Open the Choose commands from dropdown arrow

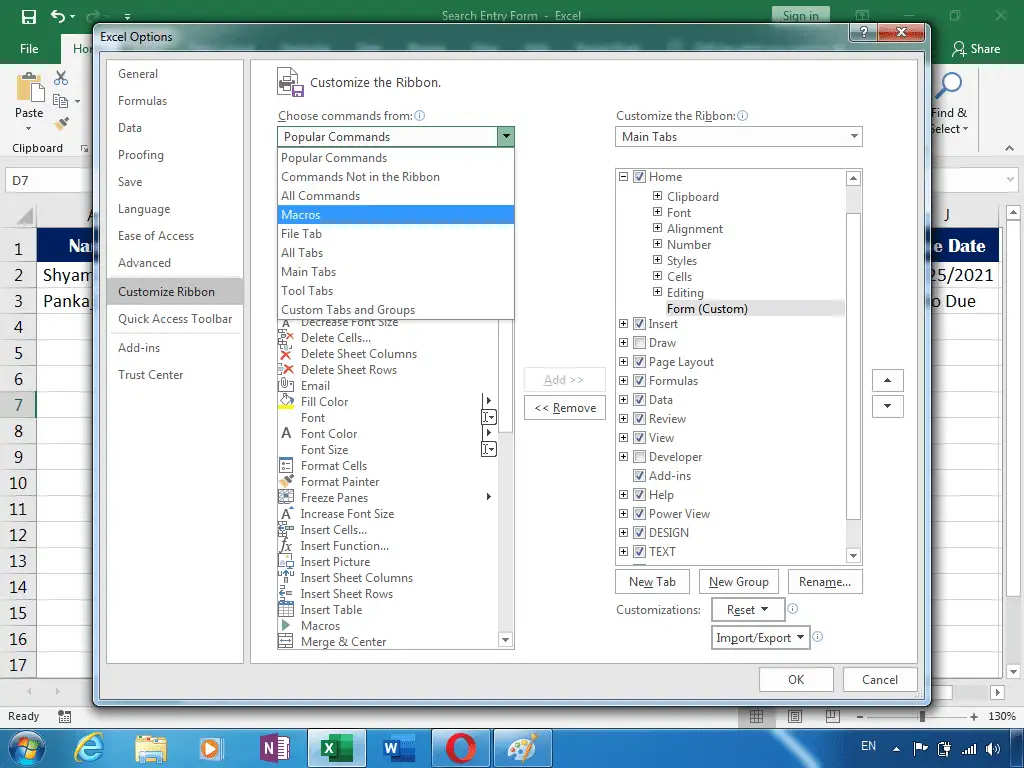click(505, 136)
